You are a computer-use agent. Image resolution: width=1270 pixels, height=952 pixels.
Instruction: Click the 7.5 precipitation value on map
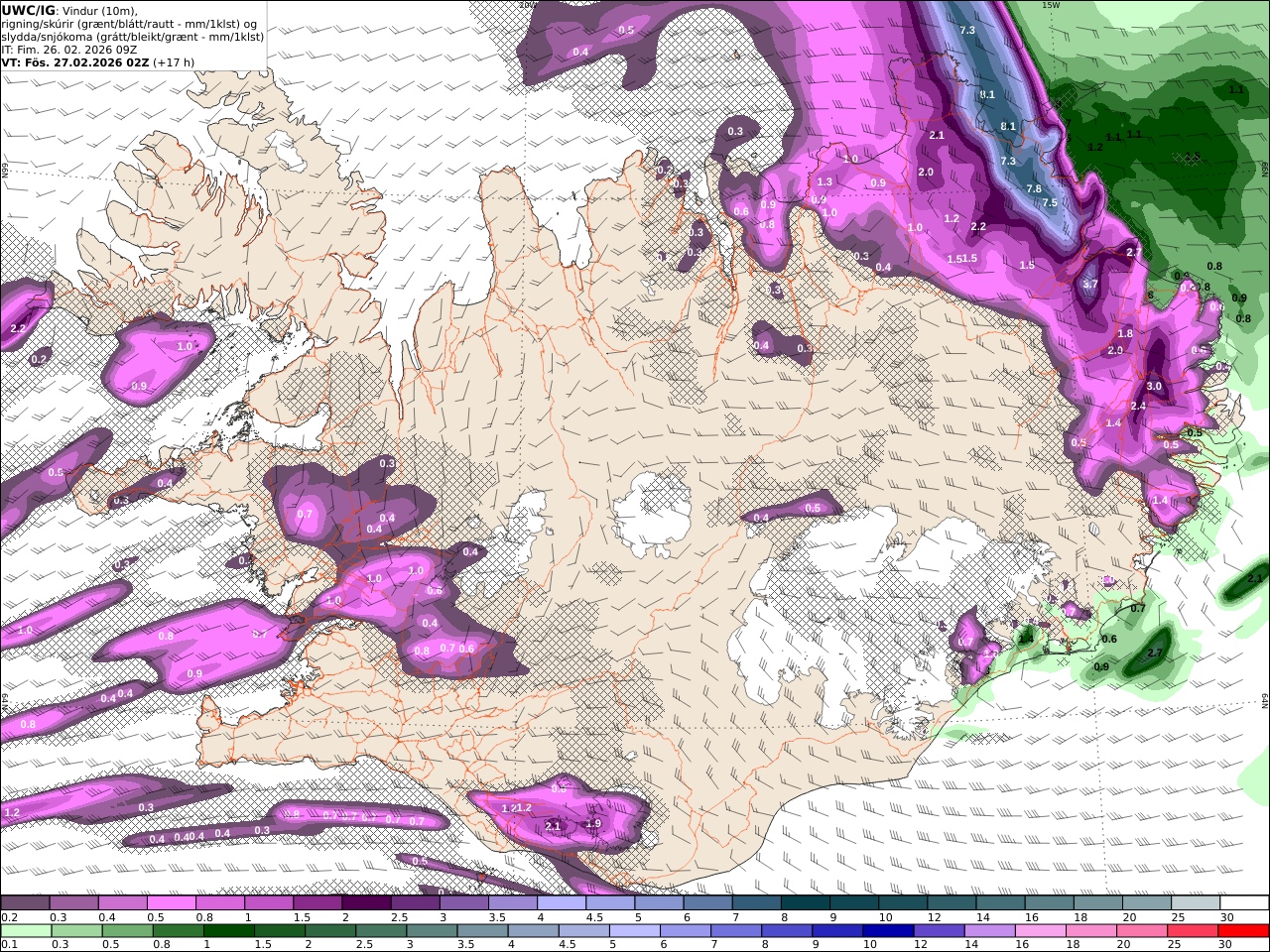(x=1049, y=202)
